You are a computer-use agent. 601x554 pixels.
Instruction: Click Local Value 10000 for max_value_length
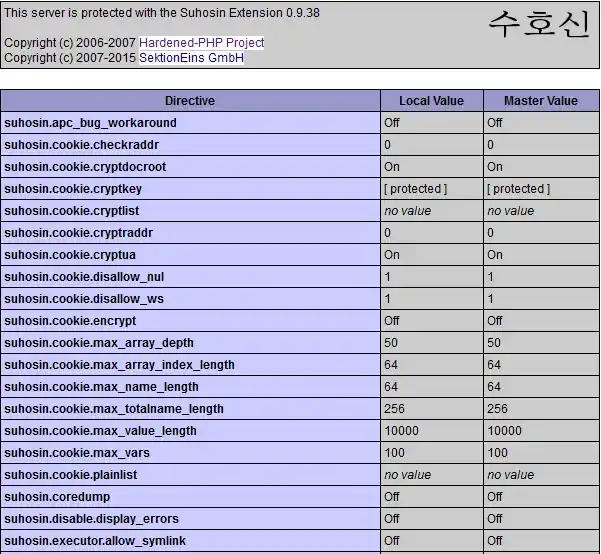tap(401, 431)
